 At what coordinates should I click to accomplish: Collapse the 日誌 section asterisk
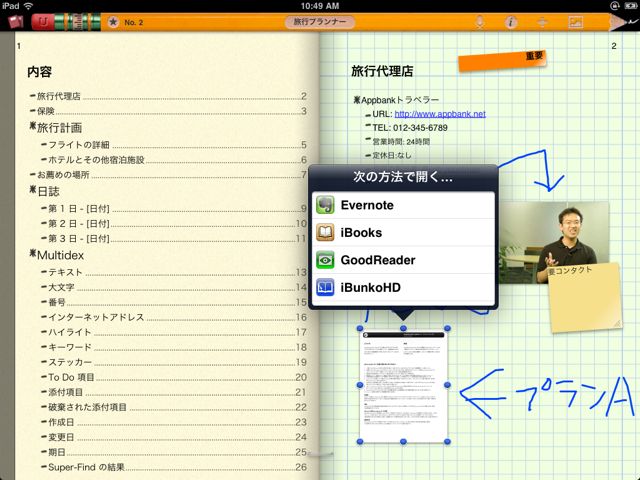33,189
